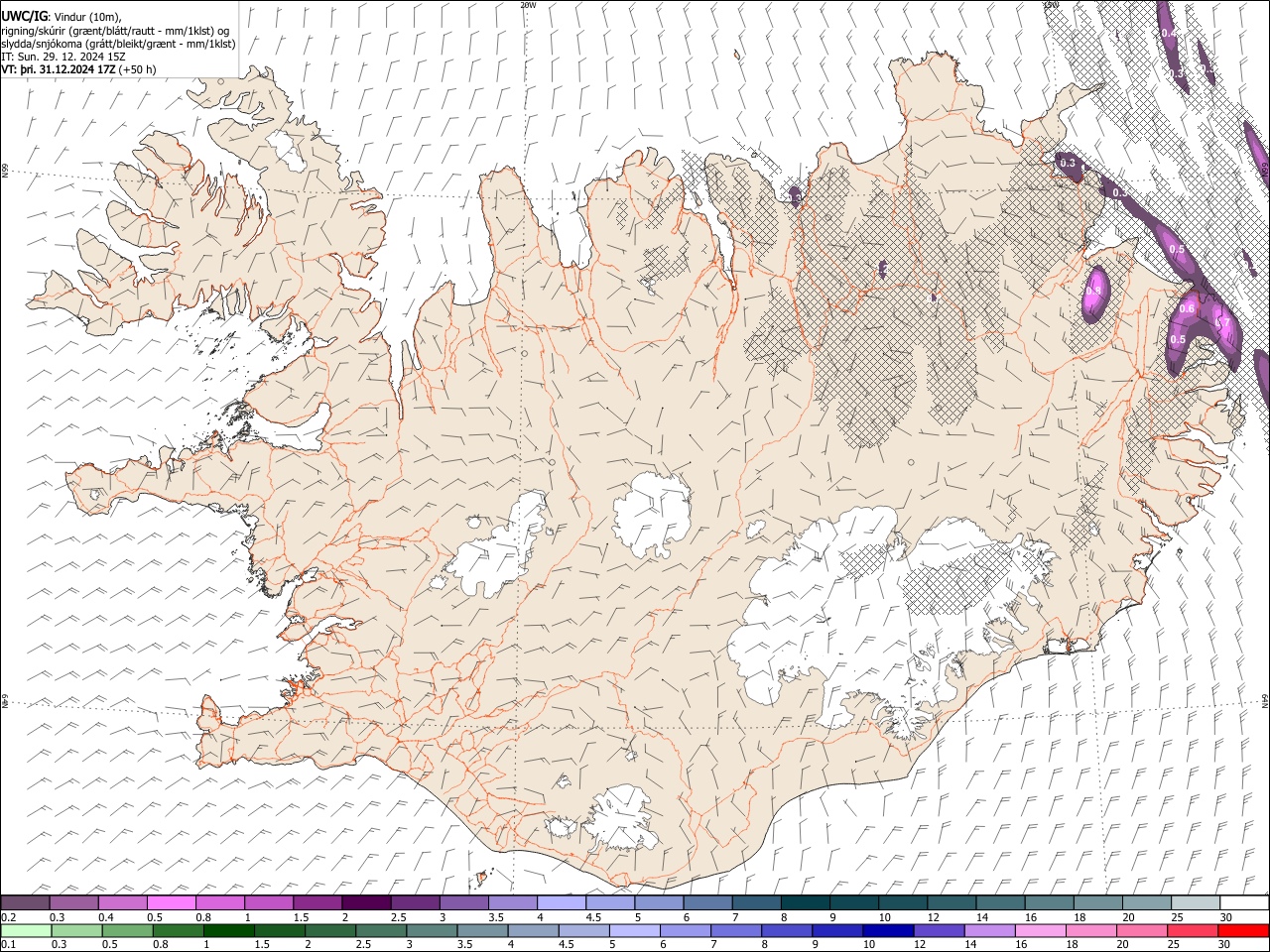Click the medium green 0.5 swatch in rain legend
Image resolution: width=1270 pixels, height=952 pixels.
coord(127,930)
